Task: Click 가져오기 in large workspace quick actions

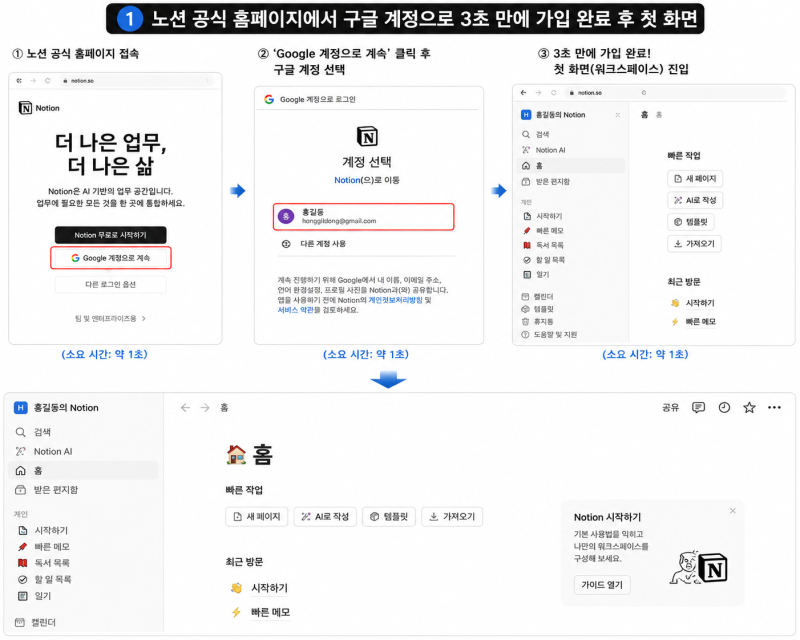Action: 452,517
